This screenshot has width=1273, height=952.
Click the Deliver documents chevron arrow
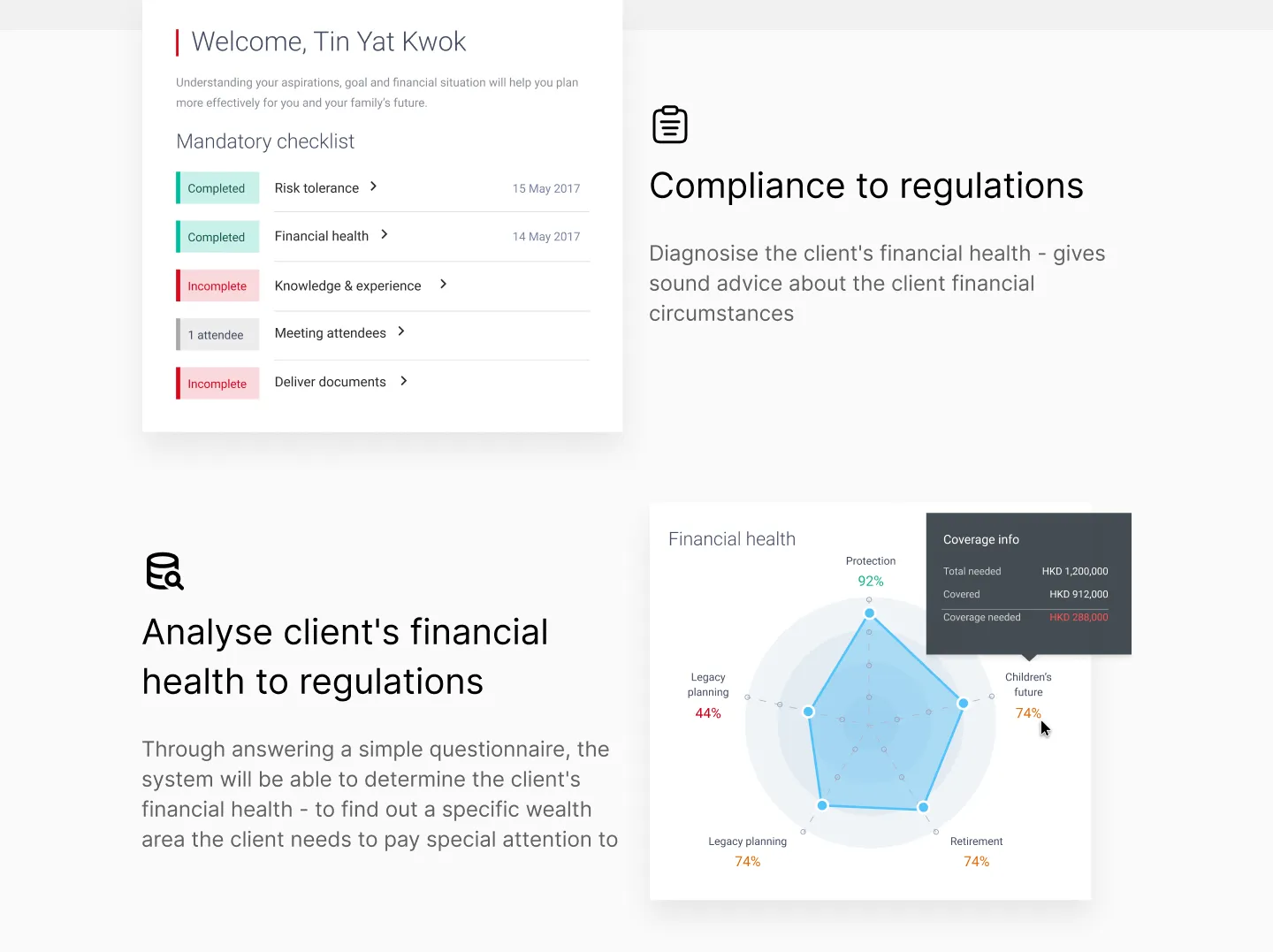[404, 381]
